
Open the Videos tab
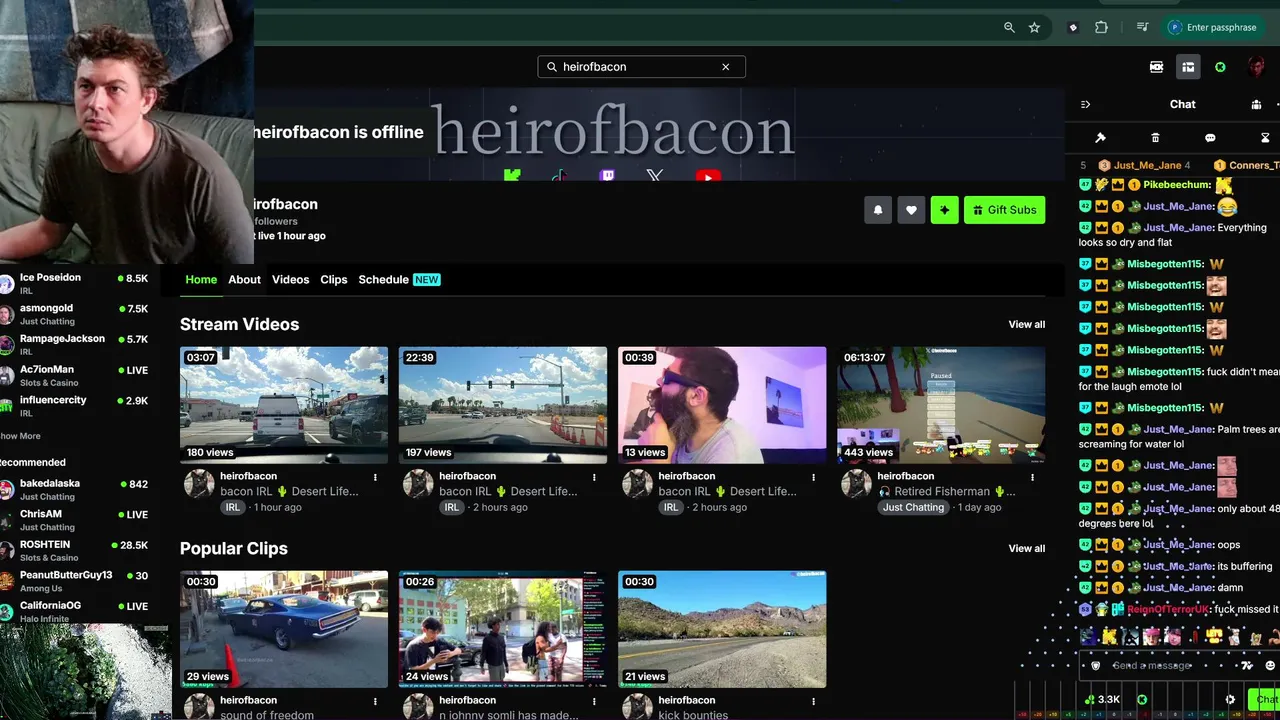290,280
